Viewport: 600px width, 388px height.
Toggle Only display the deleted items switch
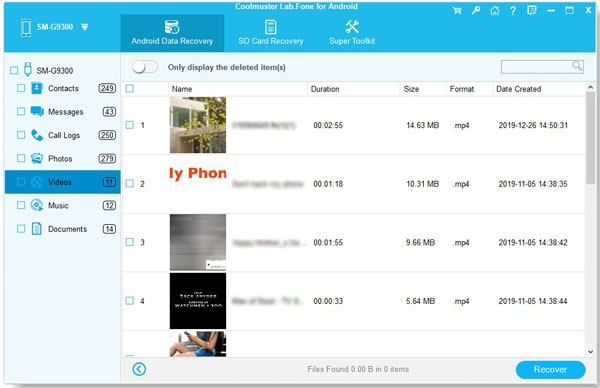pos(145,67)
